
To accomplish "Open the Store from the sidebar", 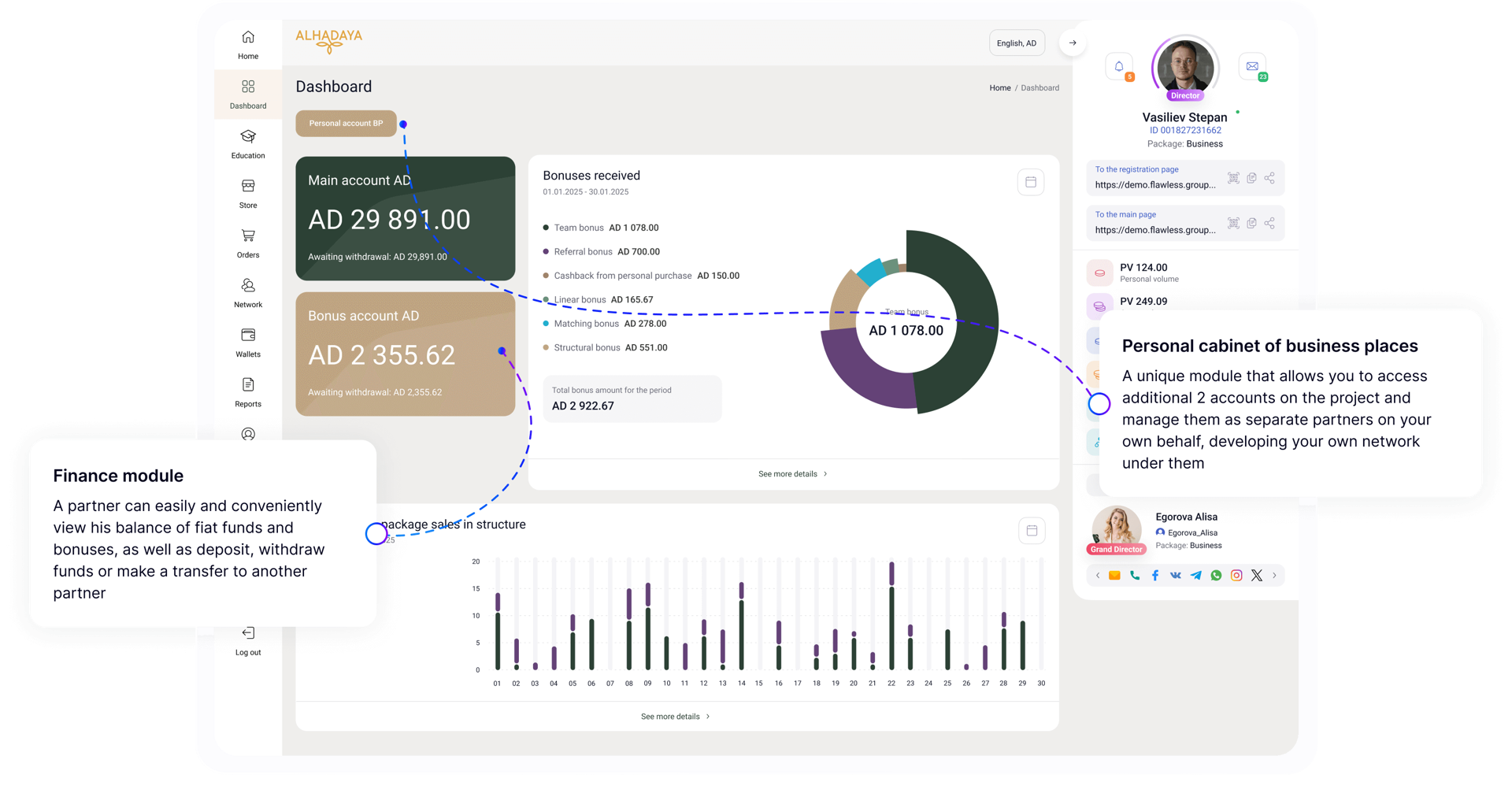I will (248, 193).
